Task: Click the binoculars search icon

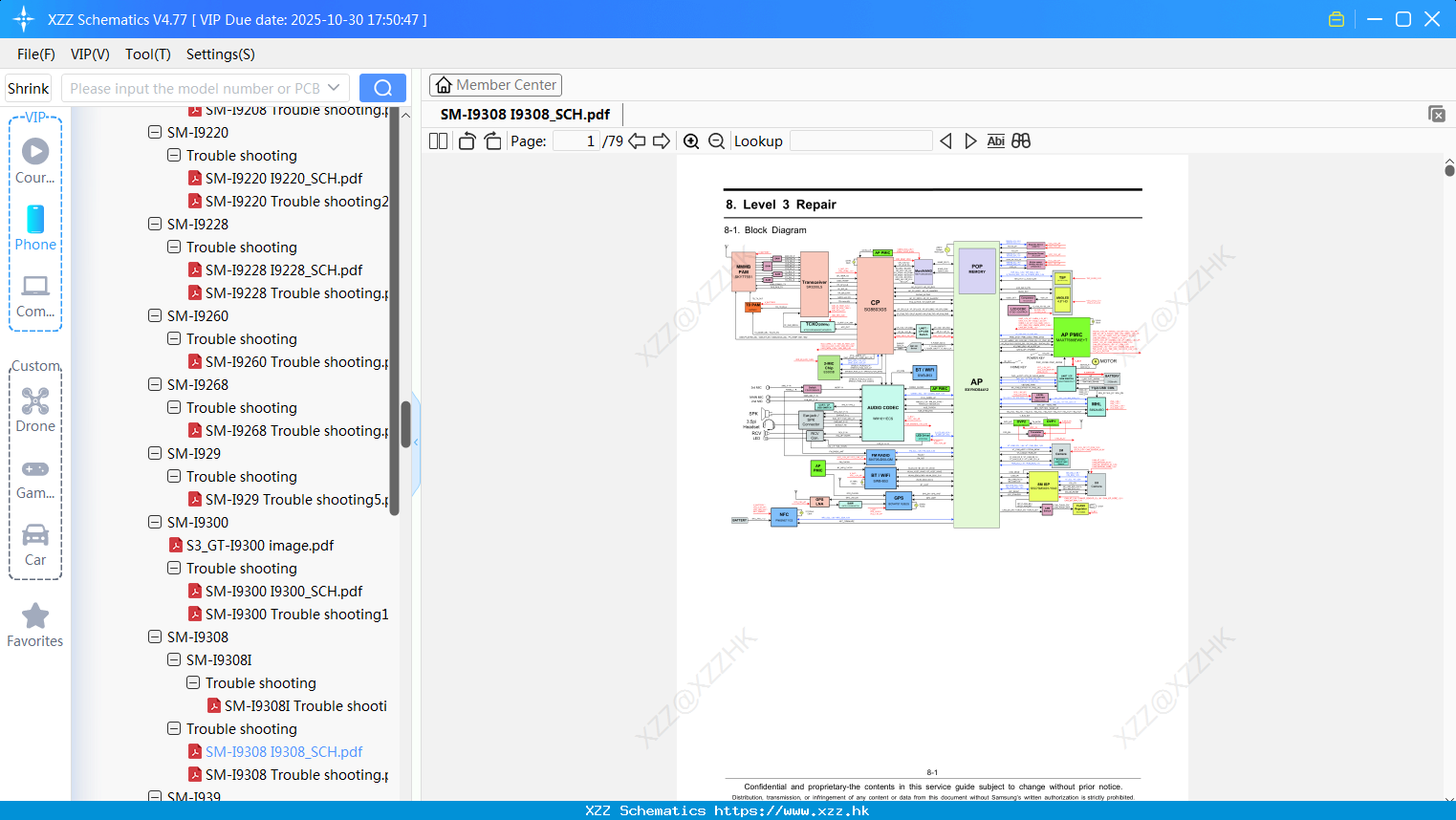Action: click(x=1021, y=141)
